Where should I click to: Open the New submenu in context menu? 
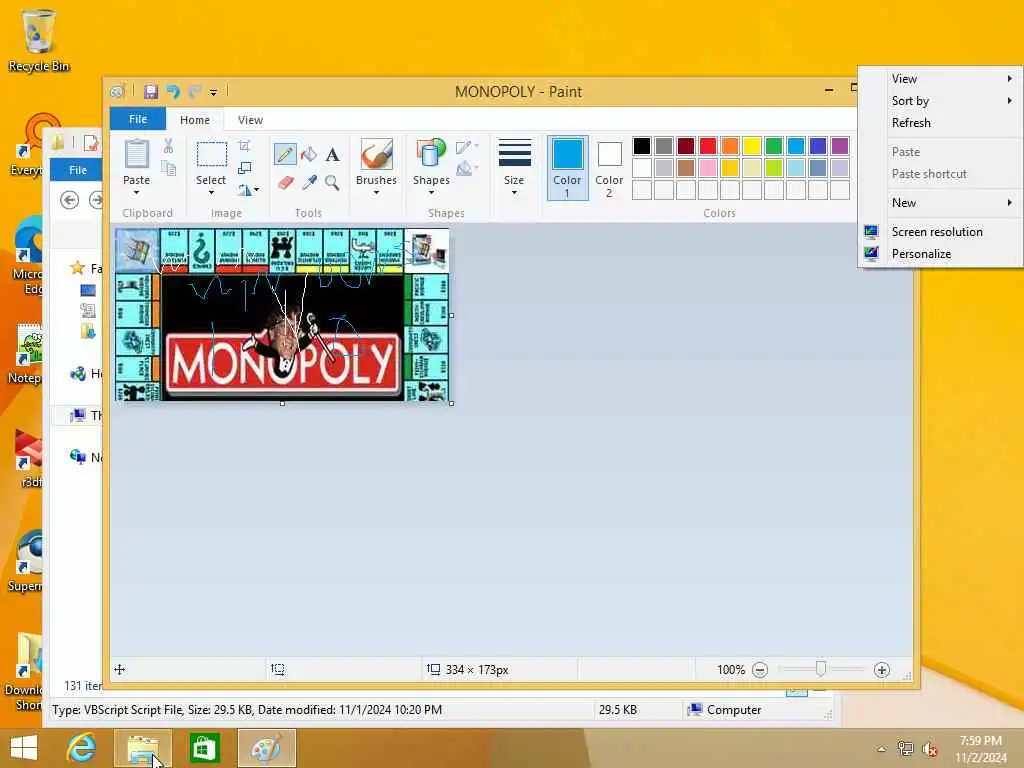(940, 202)
